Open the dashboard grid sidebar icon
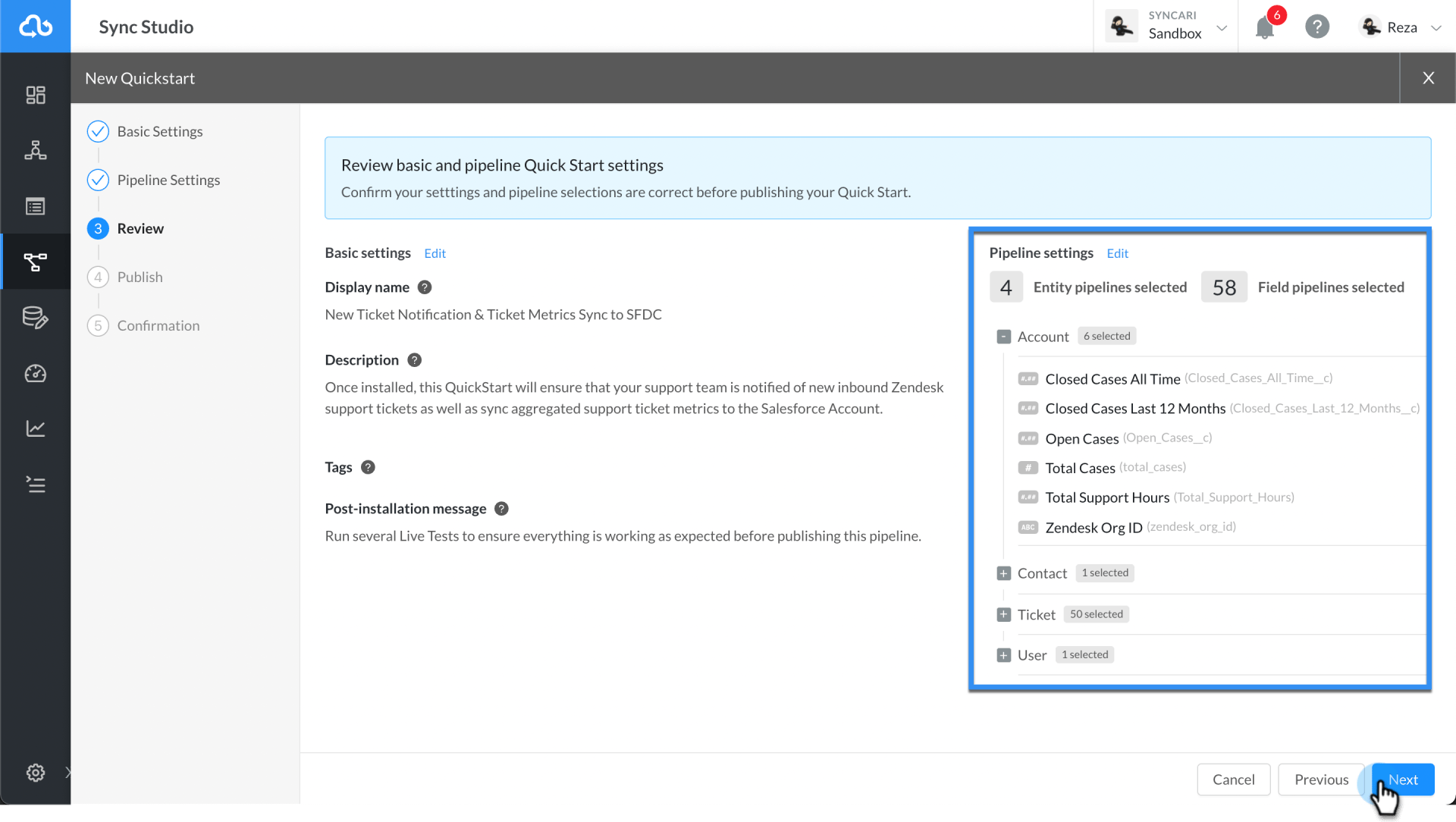 [x=35, y=95]
